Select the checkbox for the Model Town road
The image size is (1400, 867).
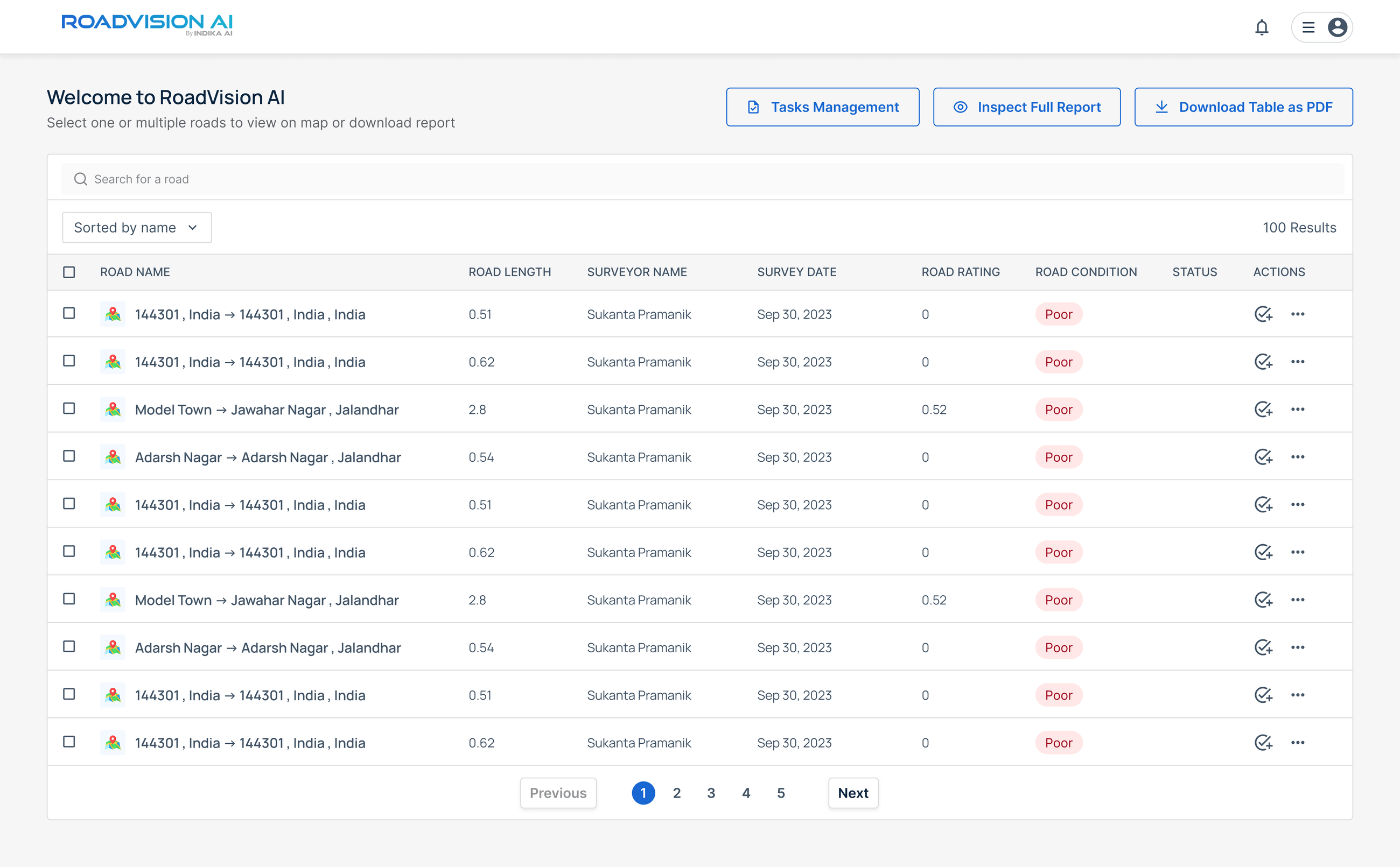[x=69, y=409]
